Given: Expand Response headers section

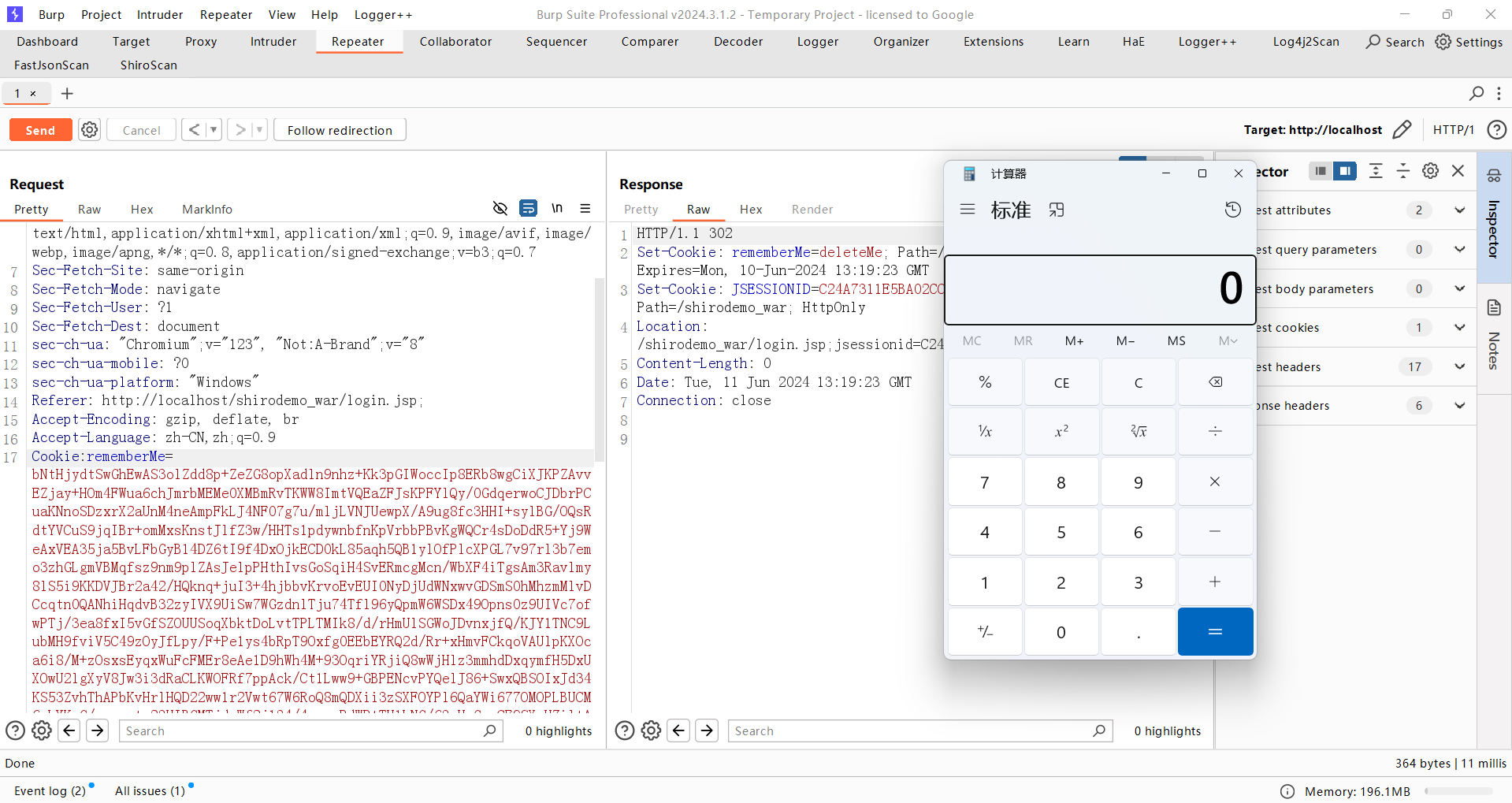Looking at the screenshot, I should tap(1459, 405).
